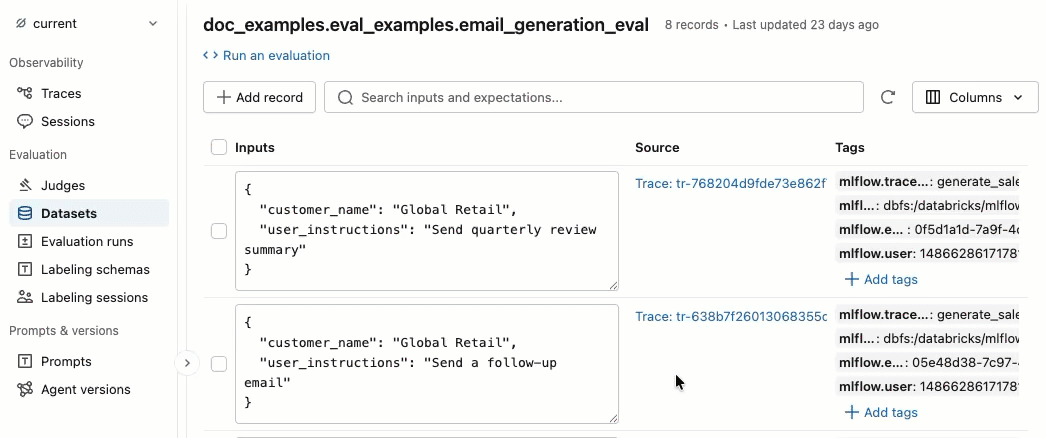Click the refresh icon beside search
Viewport: 1046px width, 438px height.
tap(887, 98)
